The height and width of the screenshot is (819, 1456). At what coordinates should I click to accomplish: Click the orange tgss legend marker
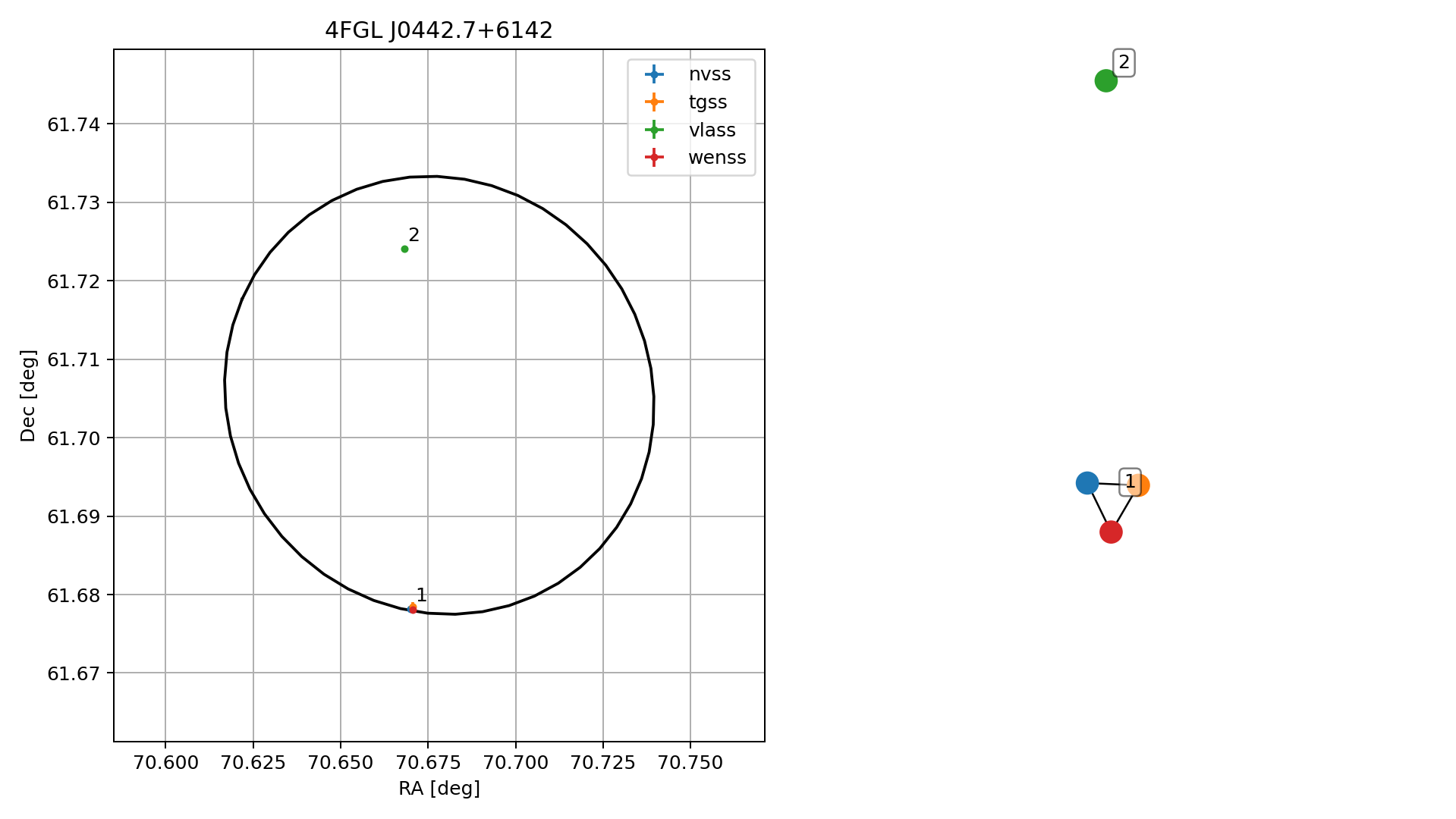click(x=653, y=102)
